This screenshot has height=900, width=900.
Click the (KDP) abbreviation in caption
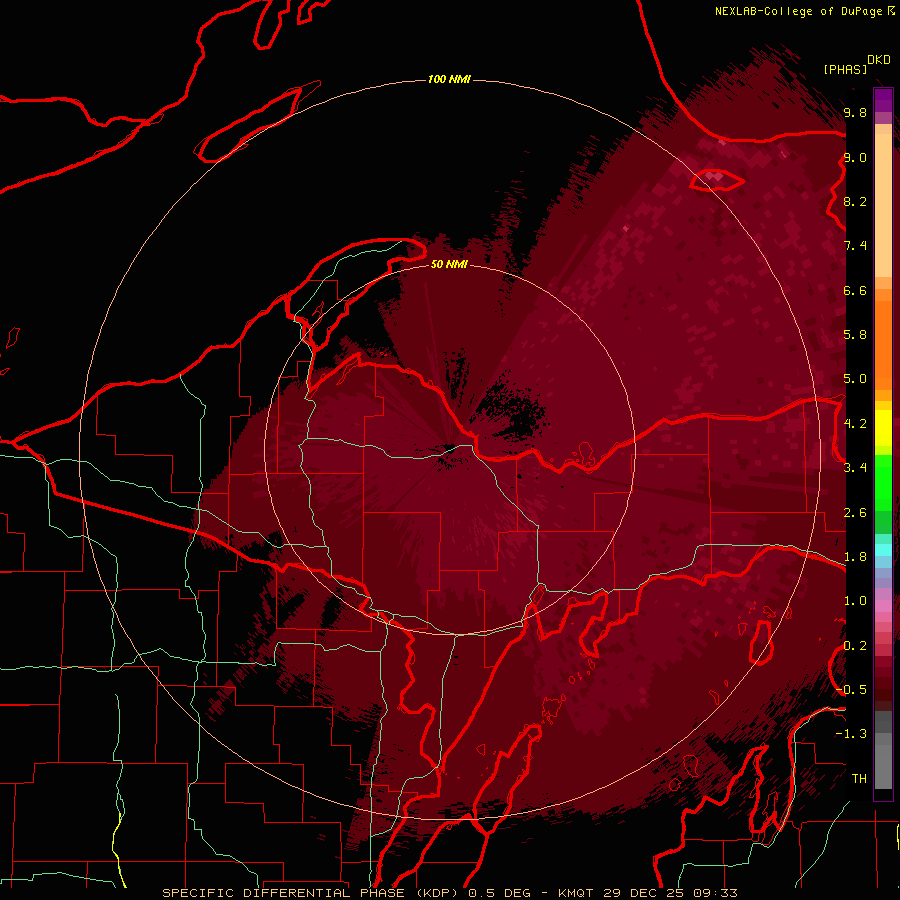[438, 893]
